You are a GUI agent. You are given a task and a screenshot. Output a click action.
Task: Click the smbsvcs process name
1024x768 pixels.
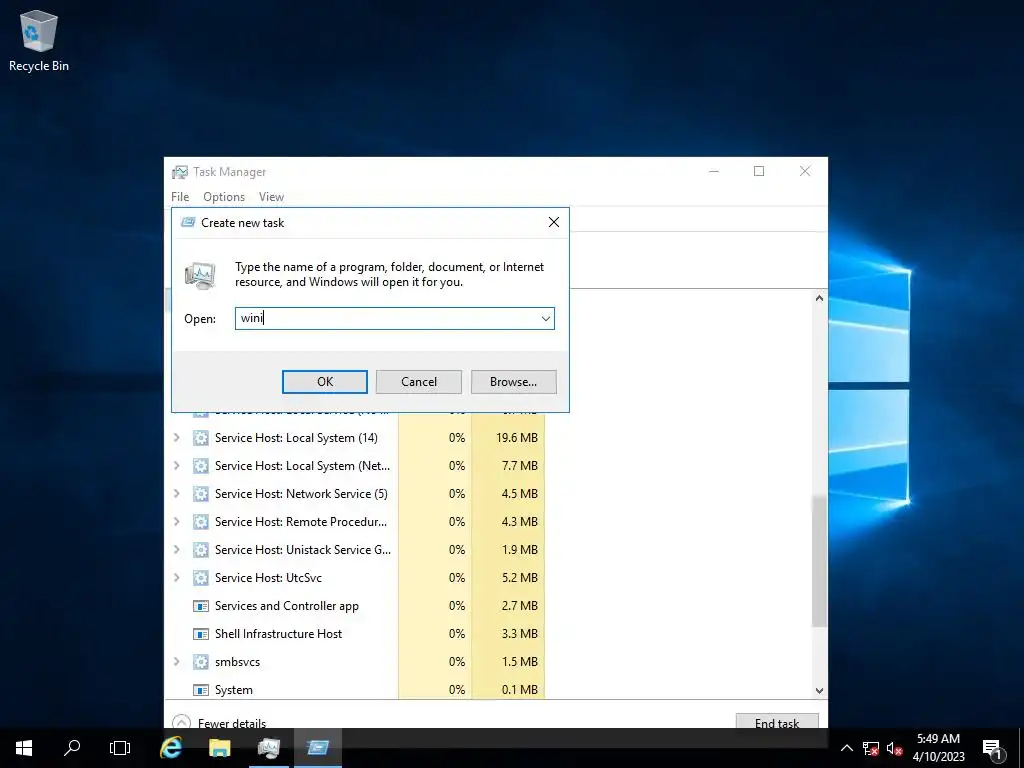(237, 662)
